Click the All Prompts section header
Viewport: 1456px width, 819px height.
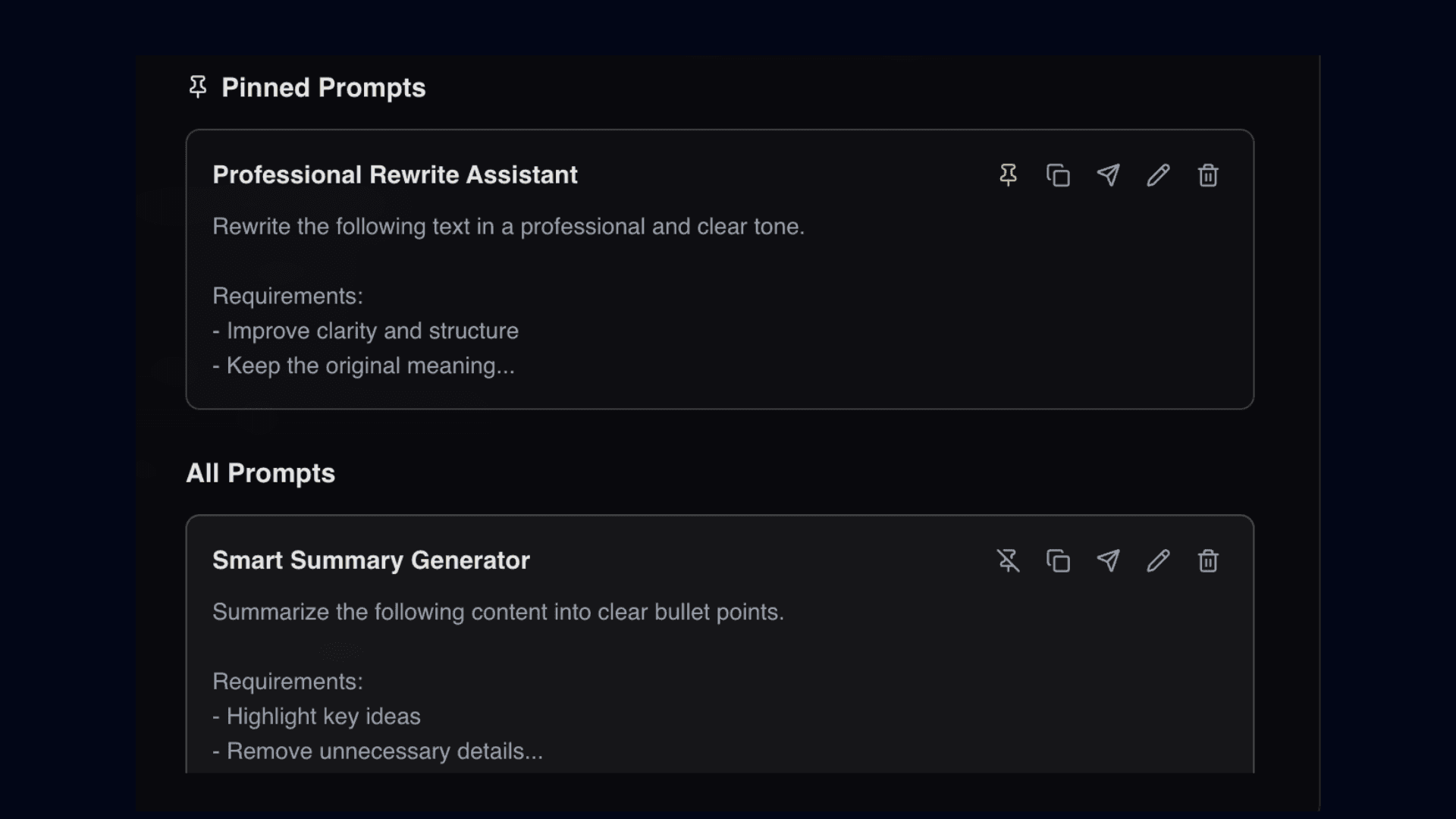tap(261, 472)
